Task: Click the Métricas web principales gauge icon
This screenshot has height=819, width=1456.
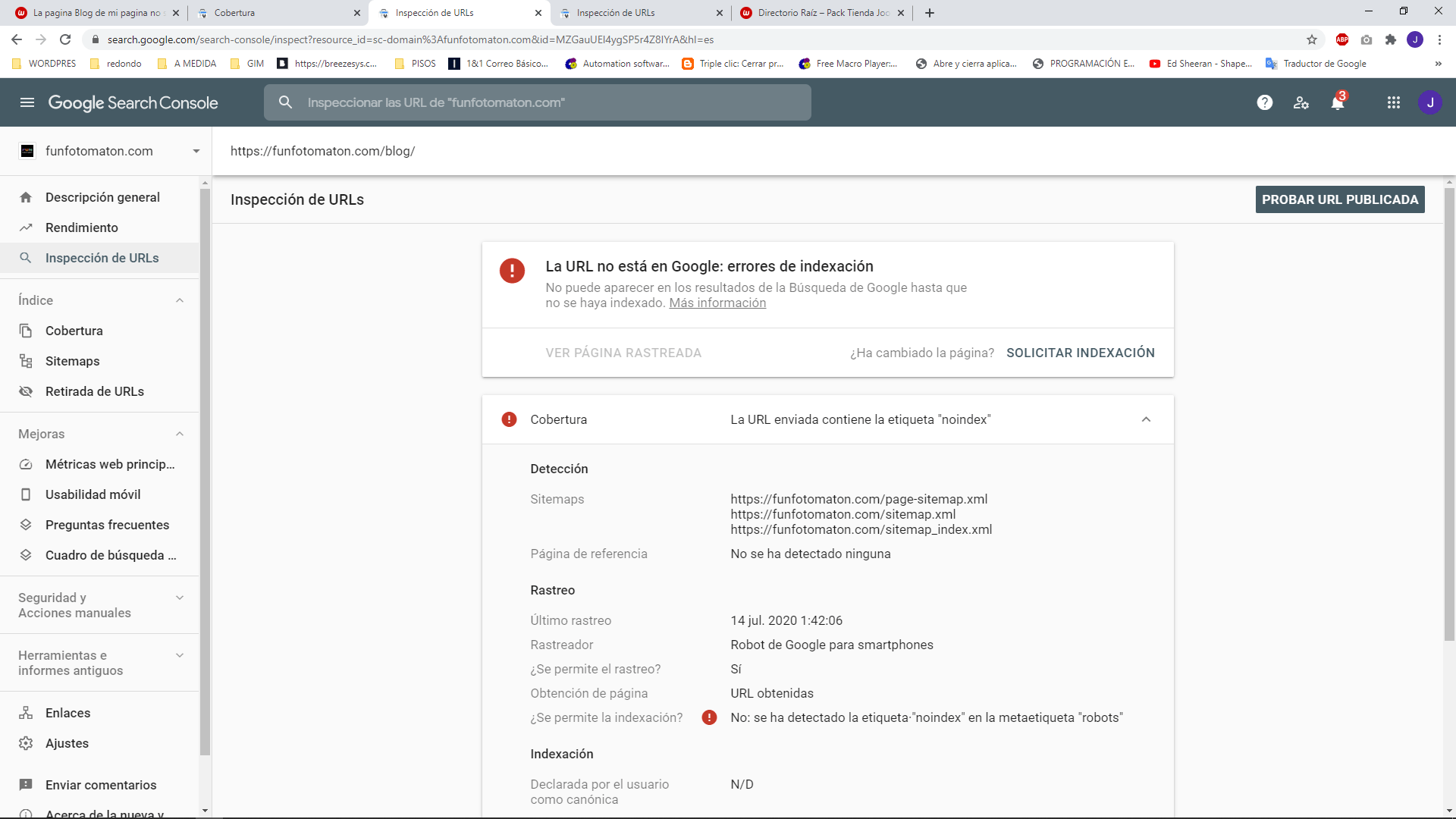Action: [26, 464]
